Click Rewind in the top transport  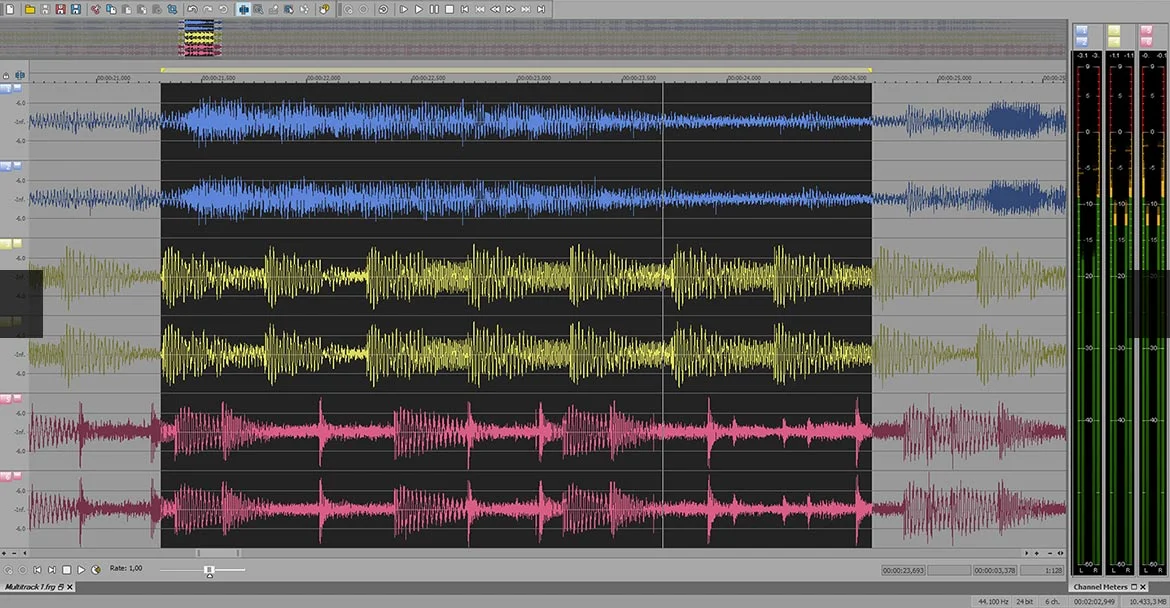tap(495, 10)
